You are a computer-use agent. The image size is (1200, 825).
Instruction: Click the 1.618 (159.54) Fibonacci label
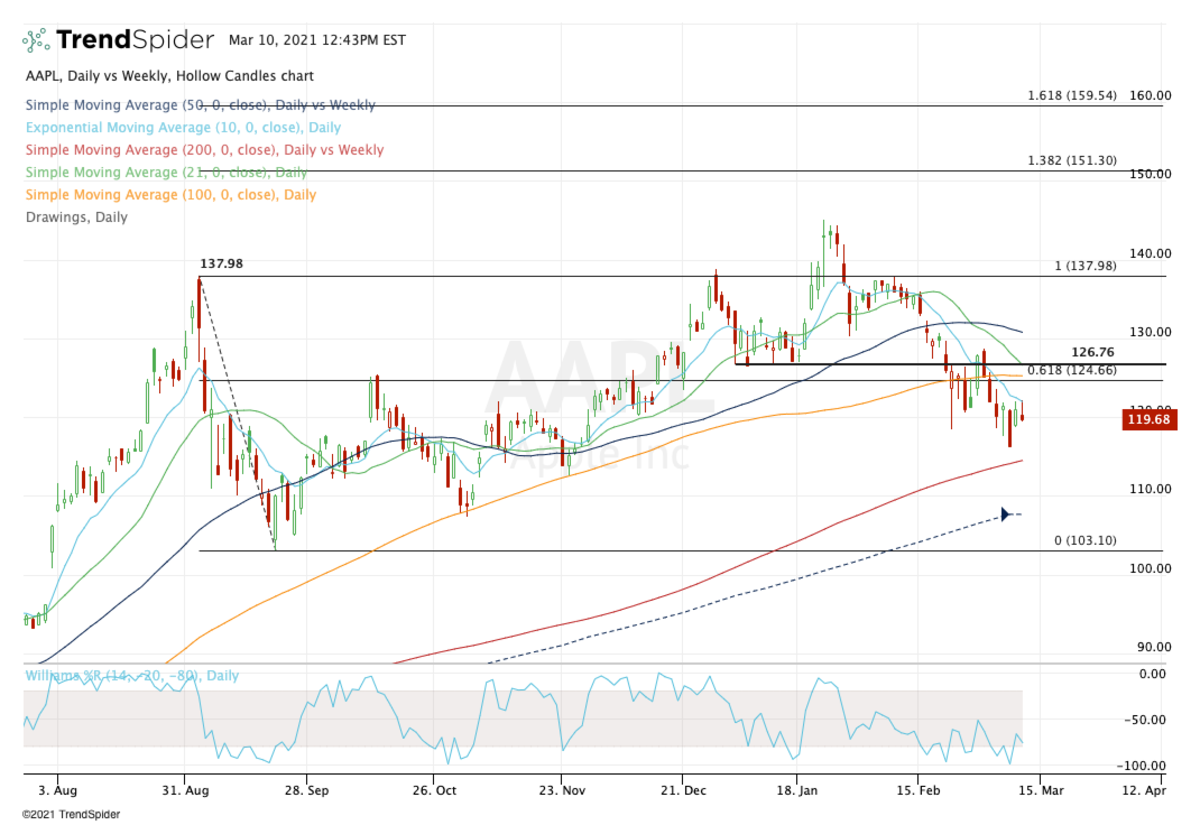1072,97
